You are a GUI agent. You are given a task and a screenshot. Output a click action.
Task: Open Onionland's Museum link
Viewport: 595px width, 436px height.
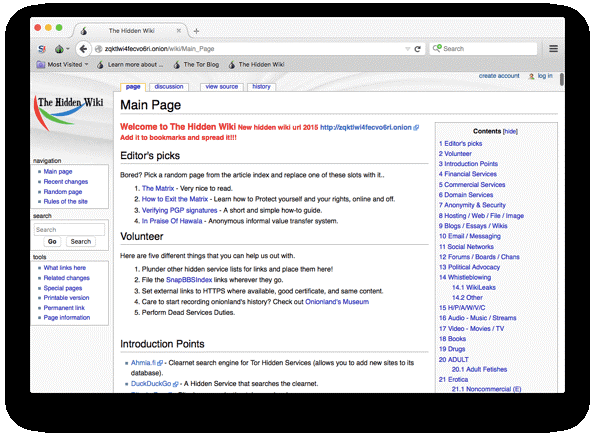pos(337,302)
